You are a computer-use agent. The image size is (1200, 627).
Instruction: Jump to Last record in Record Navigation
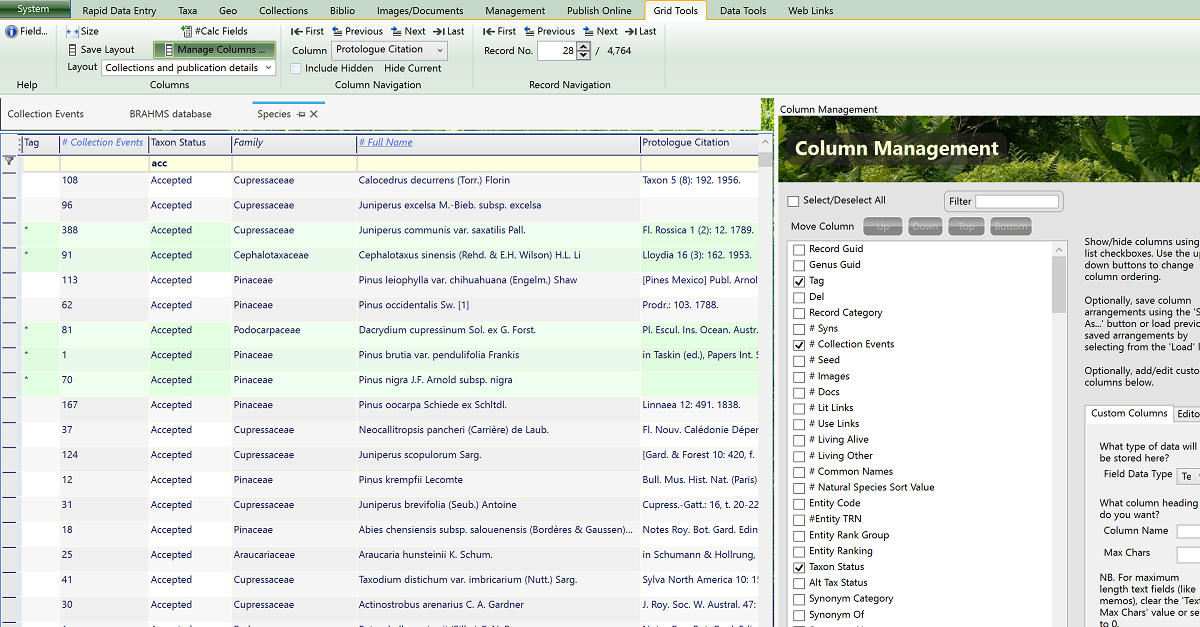pyautogui.click(x=640, y=31)
